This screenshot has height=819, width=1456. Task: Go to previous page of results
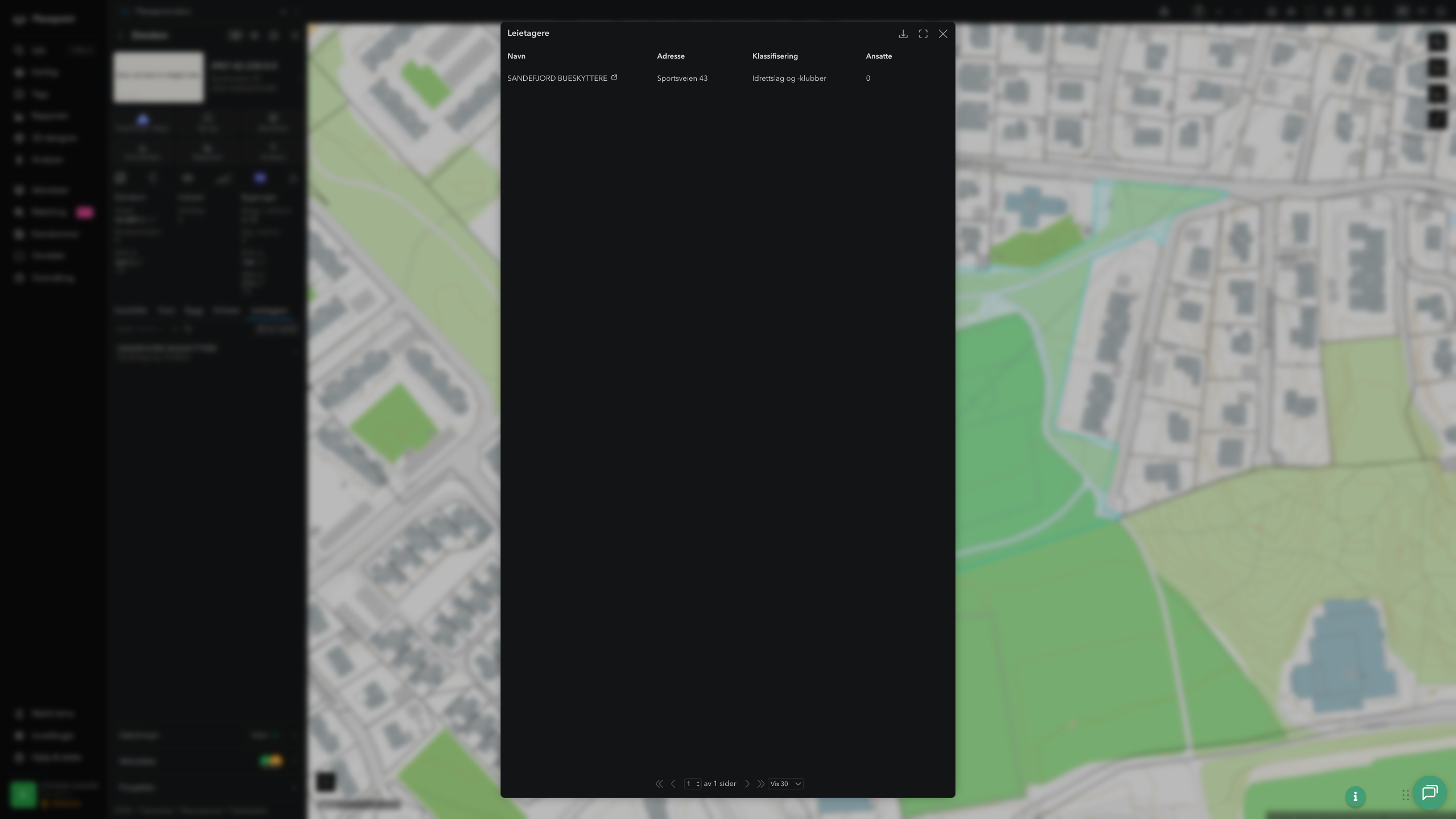tap(673, 784)
